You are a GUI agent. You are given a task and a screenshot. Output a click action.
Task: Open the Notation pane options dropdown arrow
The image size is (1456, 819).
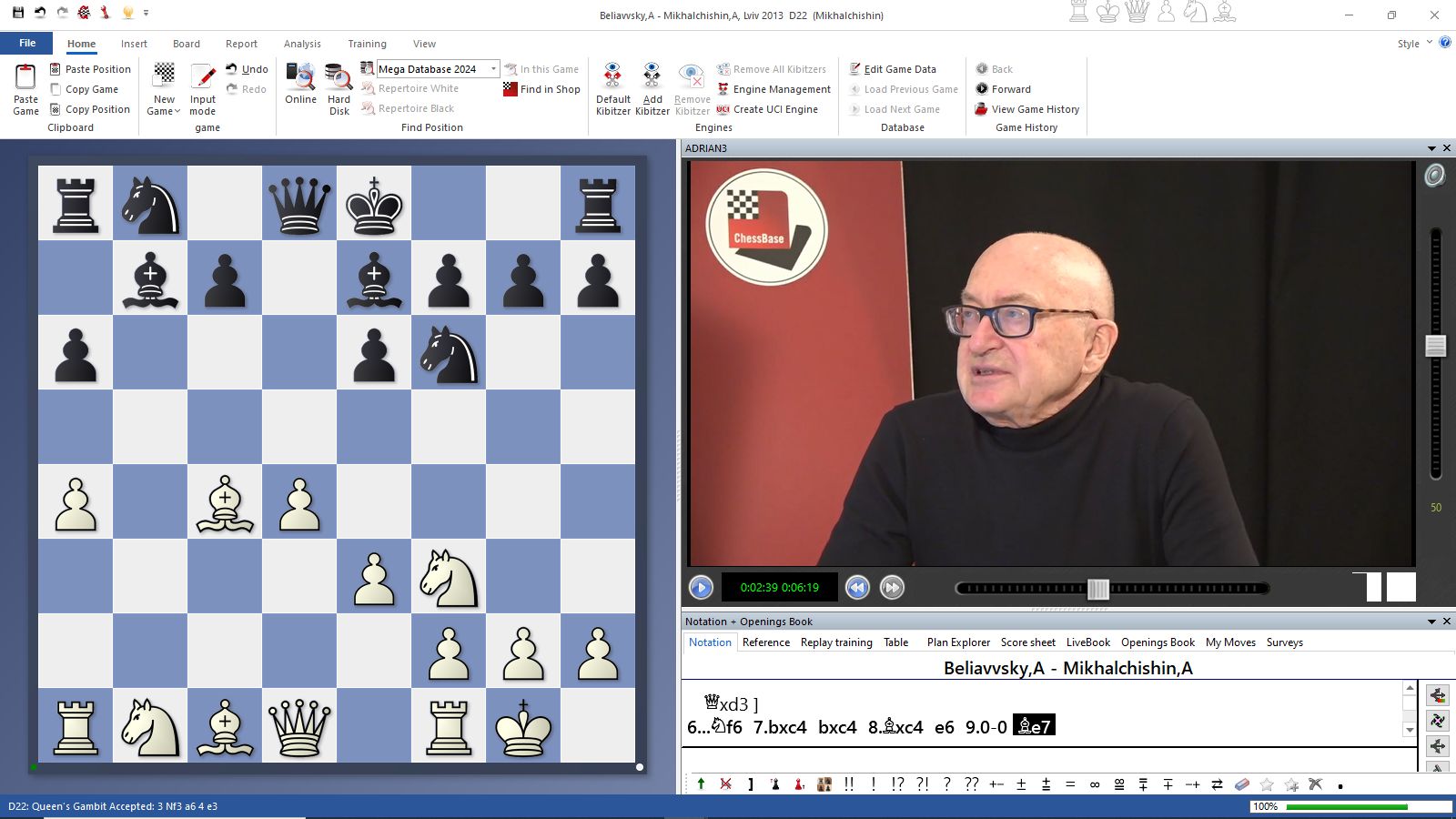[1431, 622]
